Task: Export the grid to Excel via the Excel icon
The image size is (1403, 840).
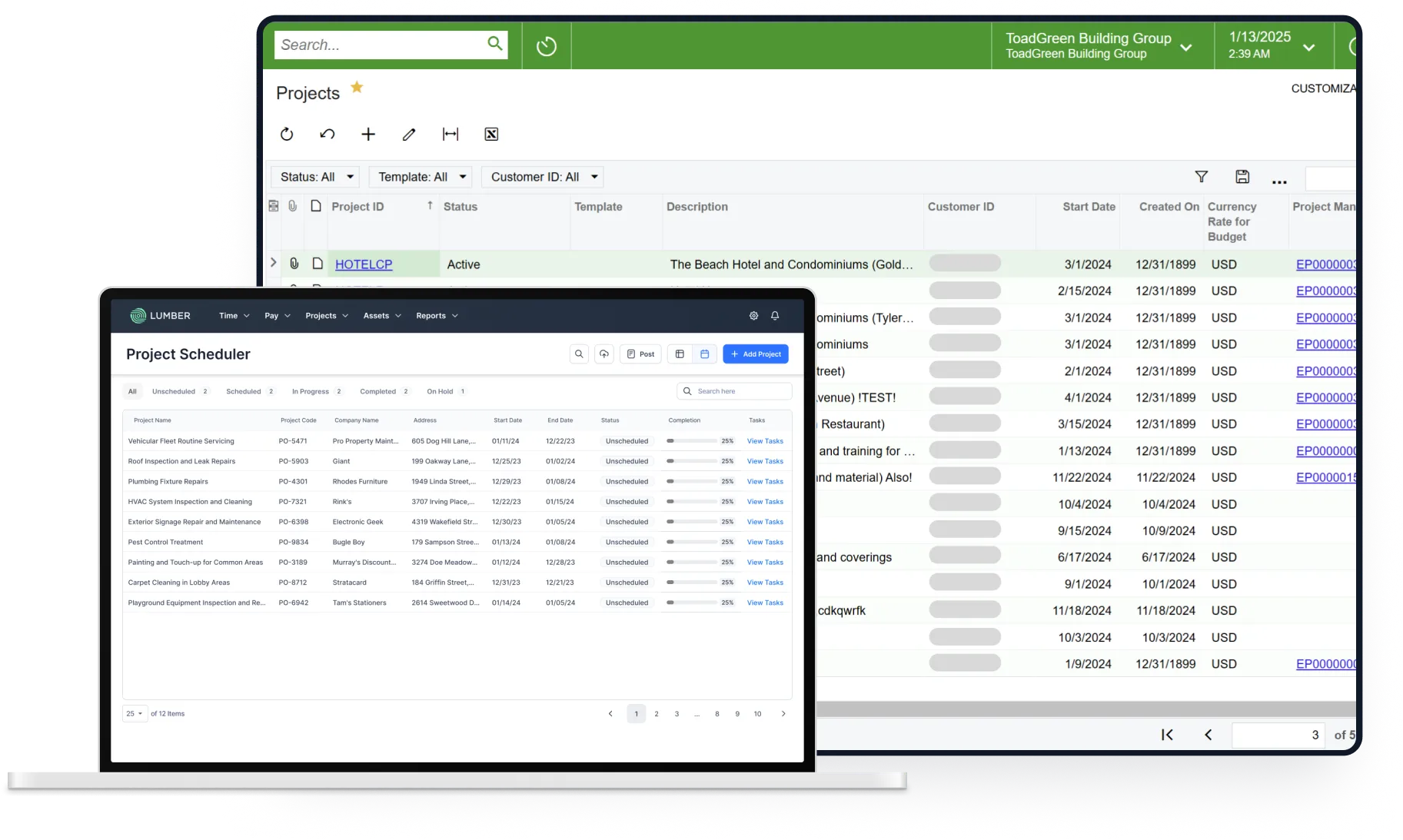Action: (491, 134)
